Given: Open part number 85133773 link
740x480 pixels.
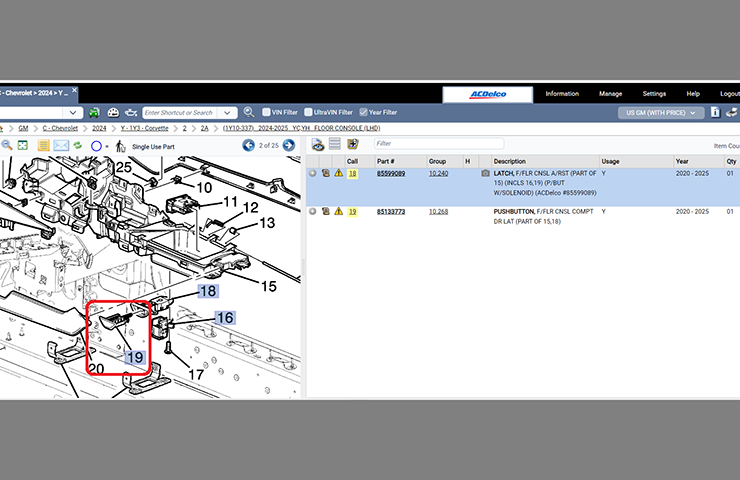Looking at the screenshot, I should (391, 212).
